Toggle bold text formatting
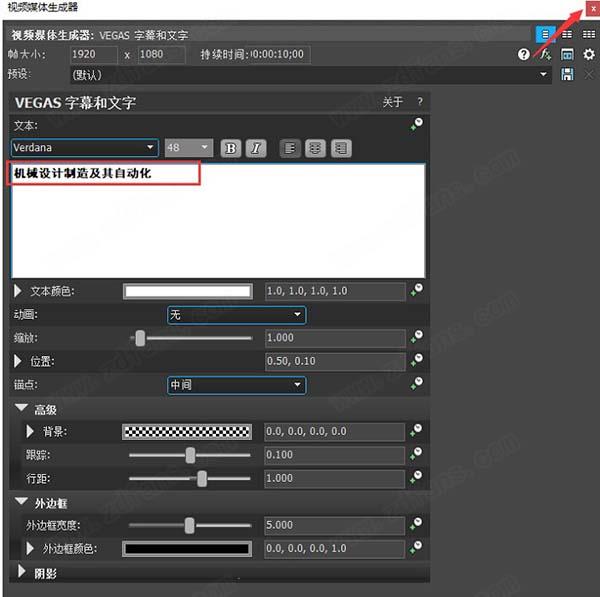The height and width of the screenshot is (597, 600). click(231, 148)
